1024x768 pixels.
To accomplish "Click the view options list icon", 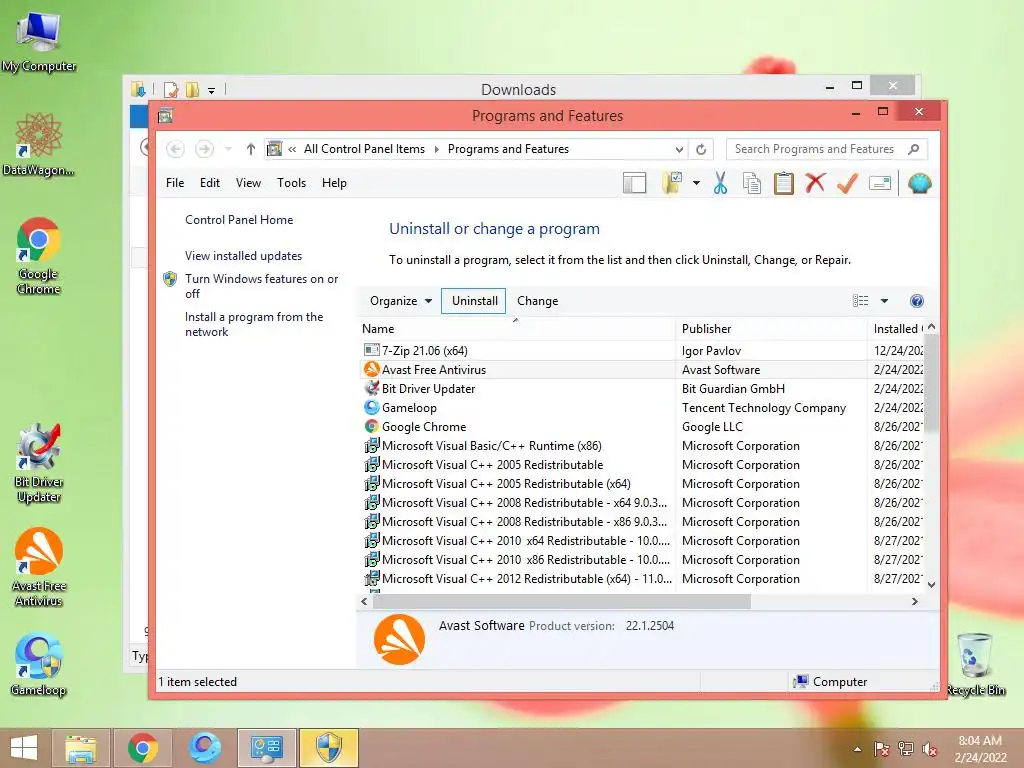I will pos(861,301).
